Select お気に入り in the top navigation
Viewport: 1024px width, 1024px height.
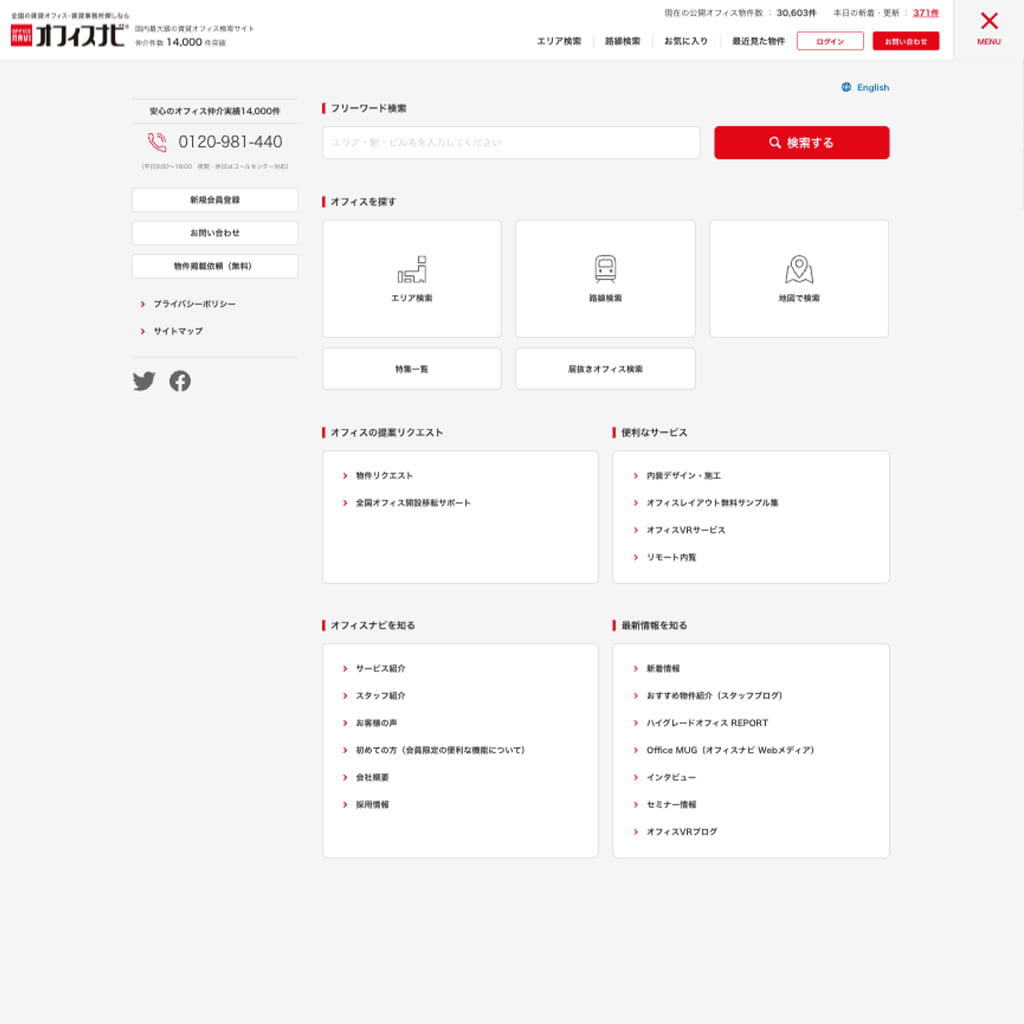686,41
